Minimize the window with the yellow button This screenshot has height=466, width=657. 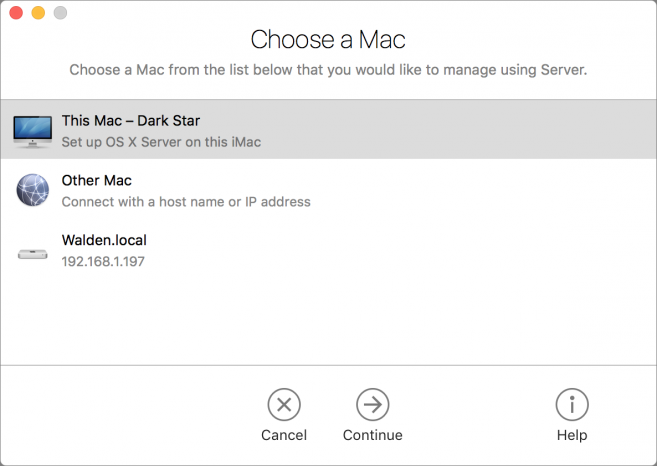(x=38, y=13)
